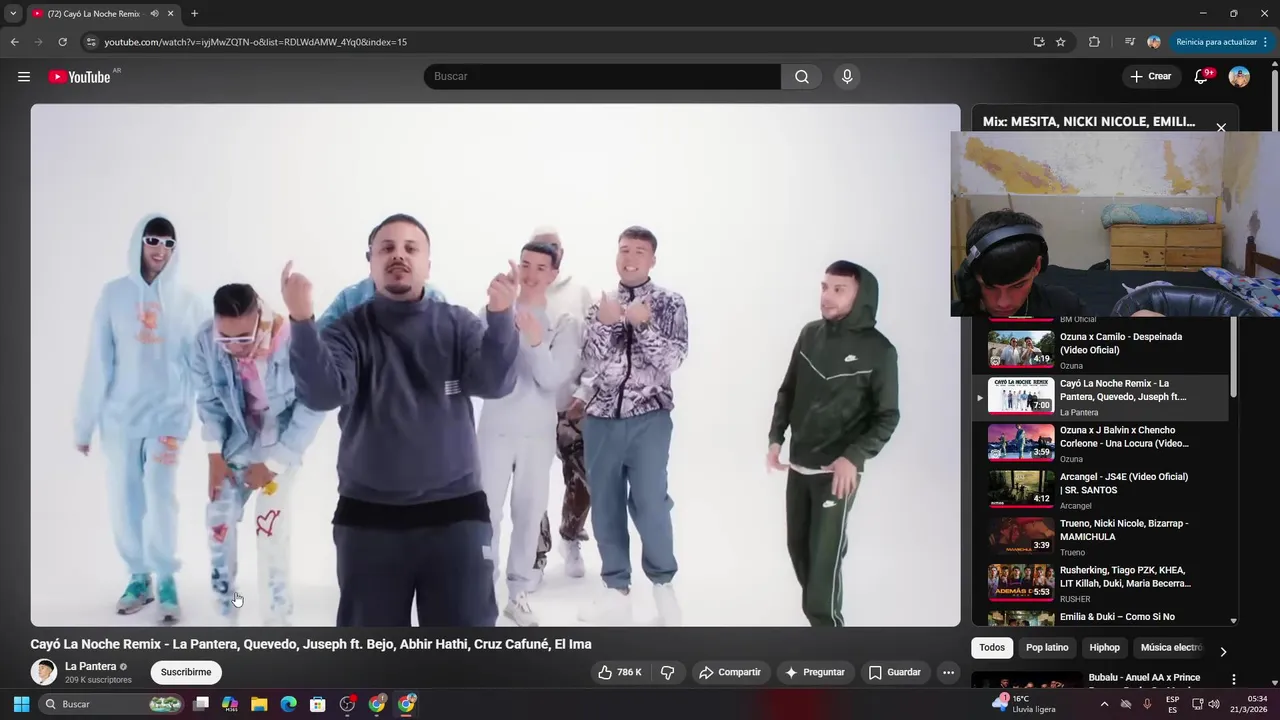Open the YouTube account avatar menu

(x=1239, y=77)
